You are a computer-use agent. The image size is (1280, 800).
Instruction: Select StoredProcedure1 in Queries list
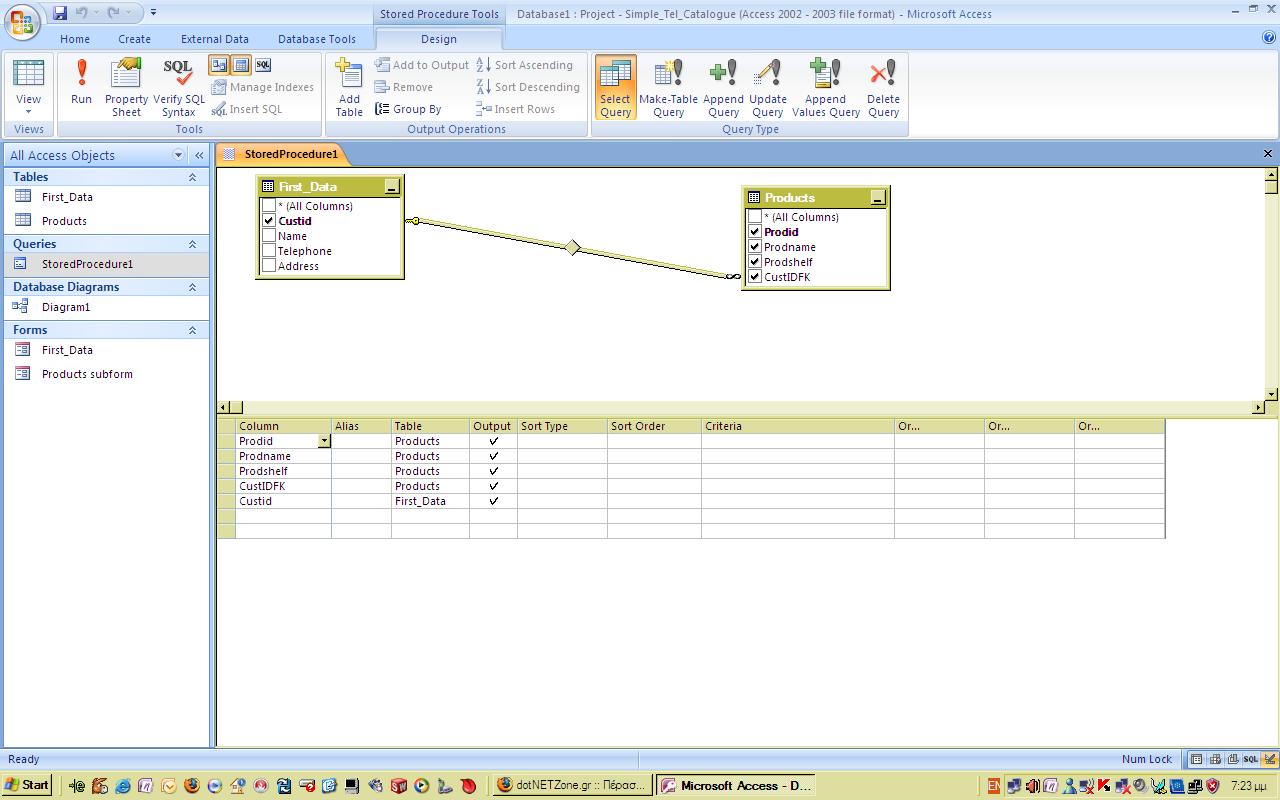point(87,264)
